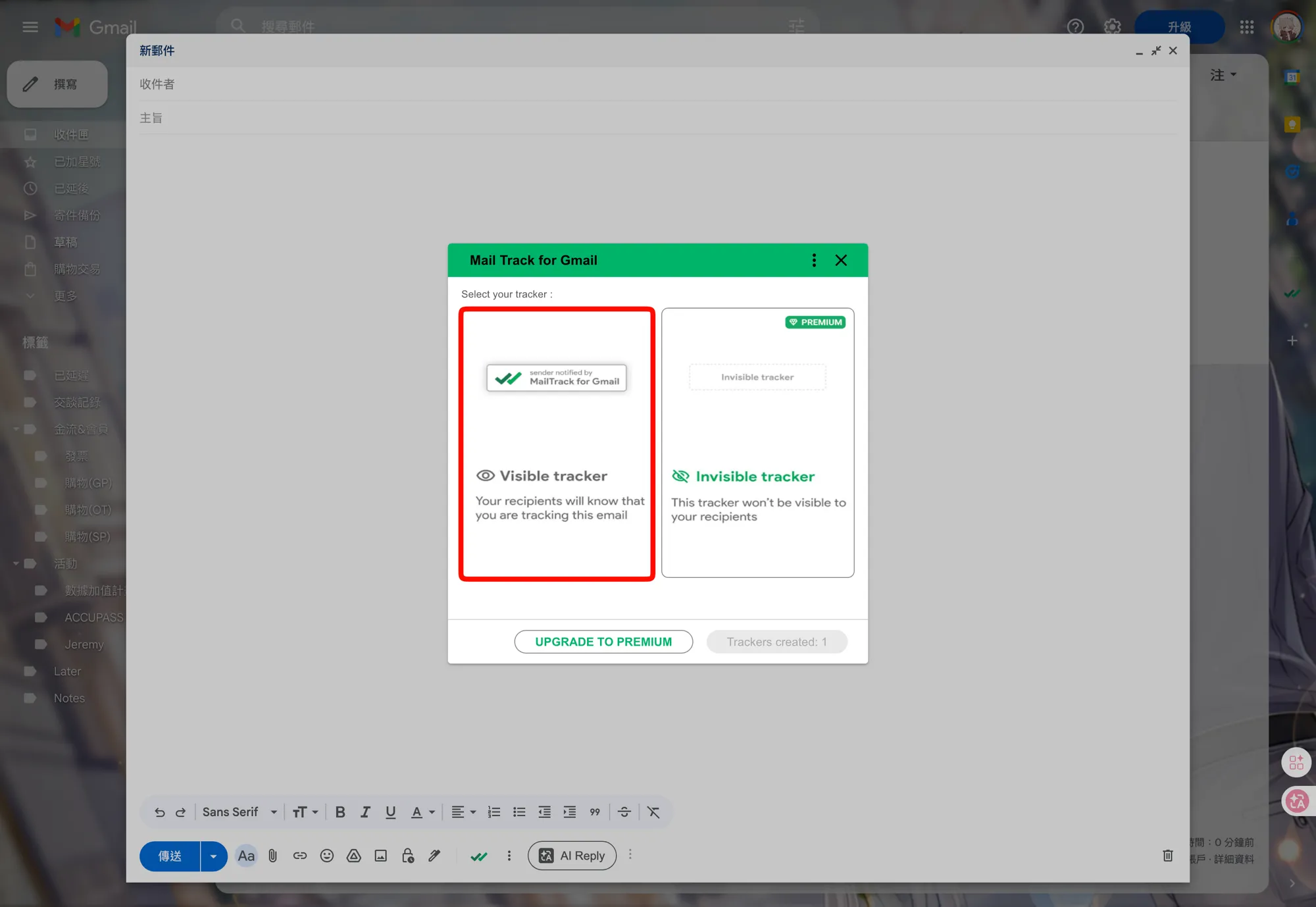Open the Google apps grid icon

[x=1247, y=27]
